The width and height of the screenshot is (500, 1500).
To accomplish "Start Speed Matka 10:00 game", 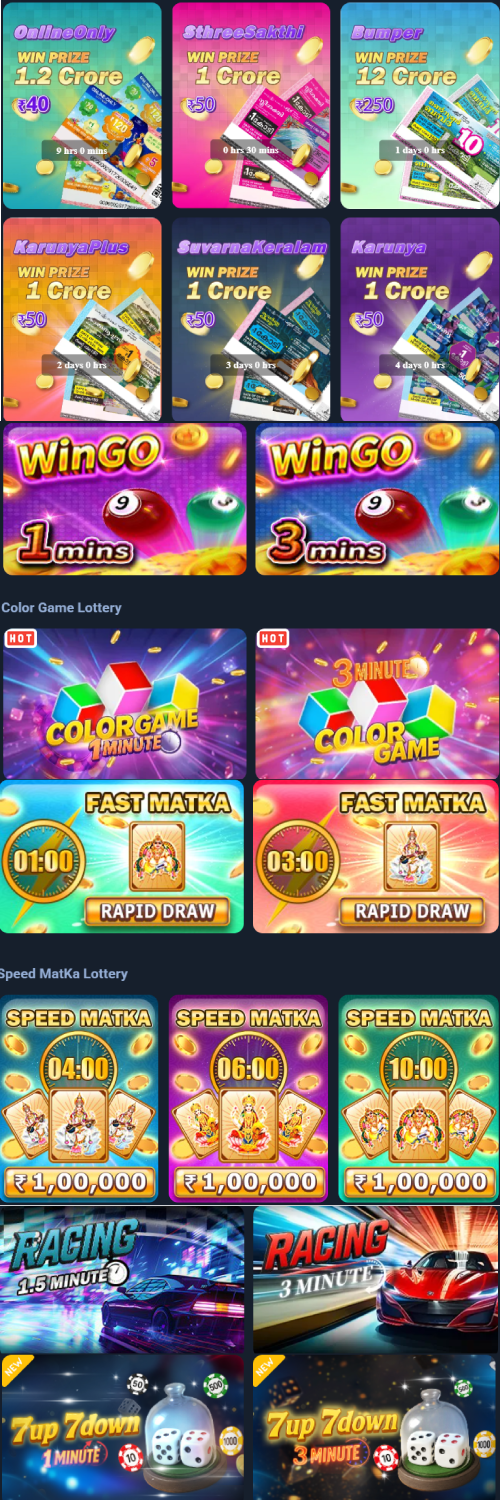I will [418, 1098].
